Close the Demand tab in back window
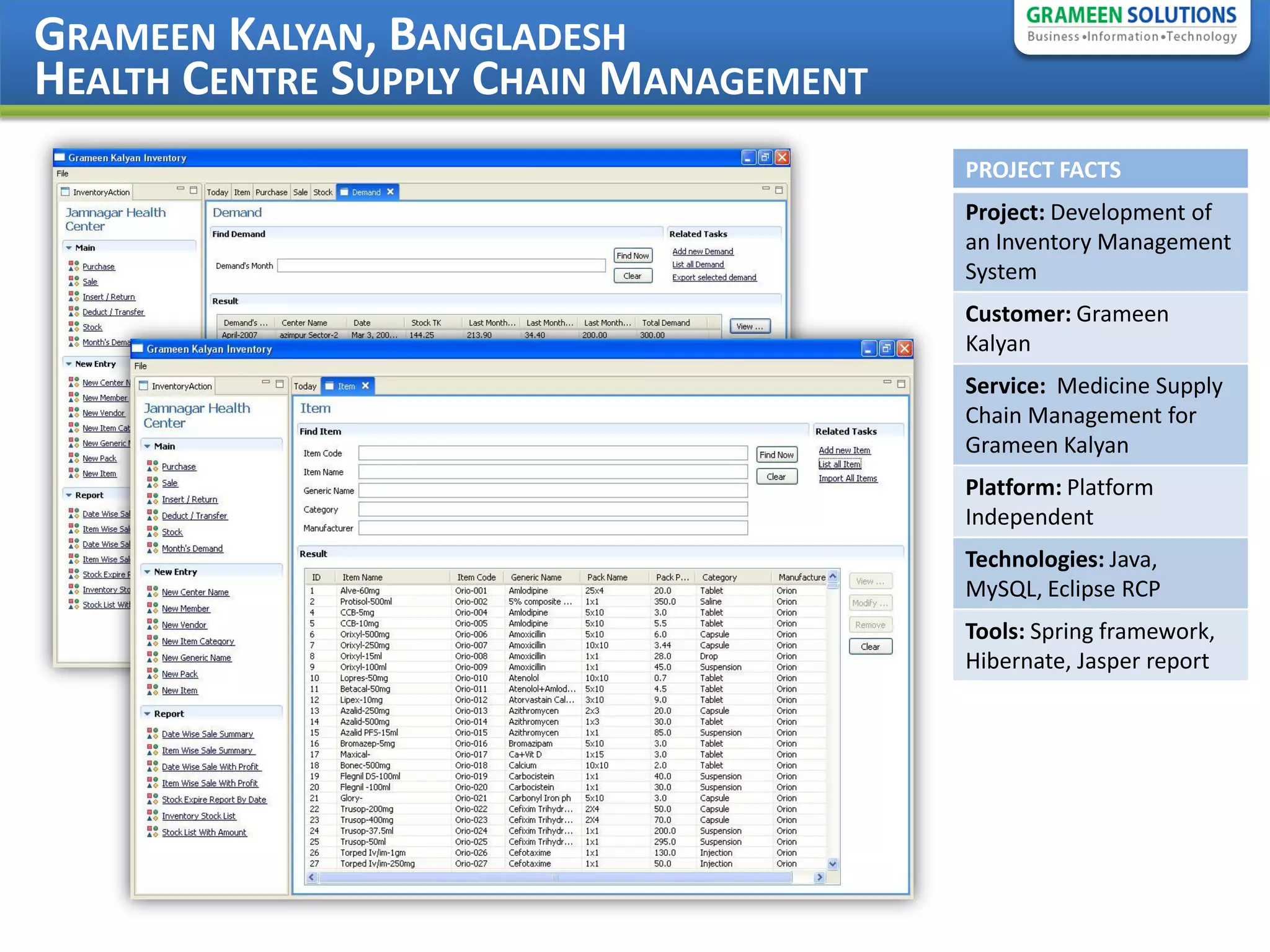The width and height of the screenshot is (1270, 952). [390, 192]
